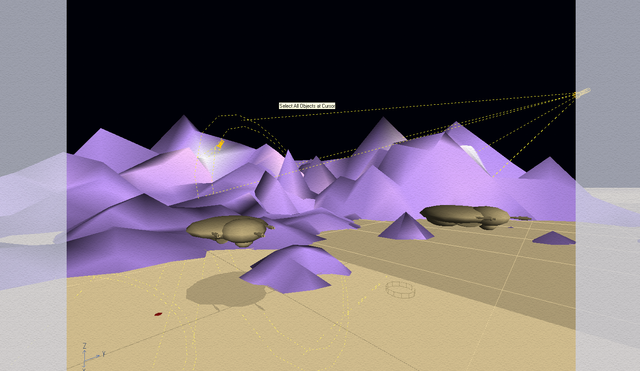Select the larger tan blimp near the right mountains
The width and height of the screenshot is (640, 371).
pos(465,217)
